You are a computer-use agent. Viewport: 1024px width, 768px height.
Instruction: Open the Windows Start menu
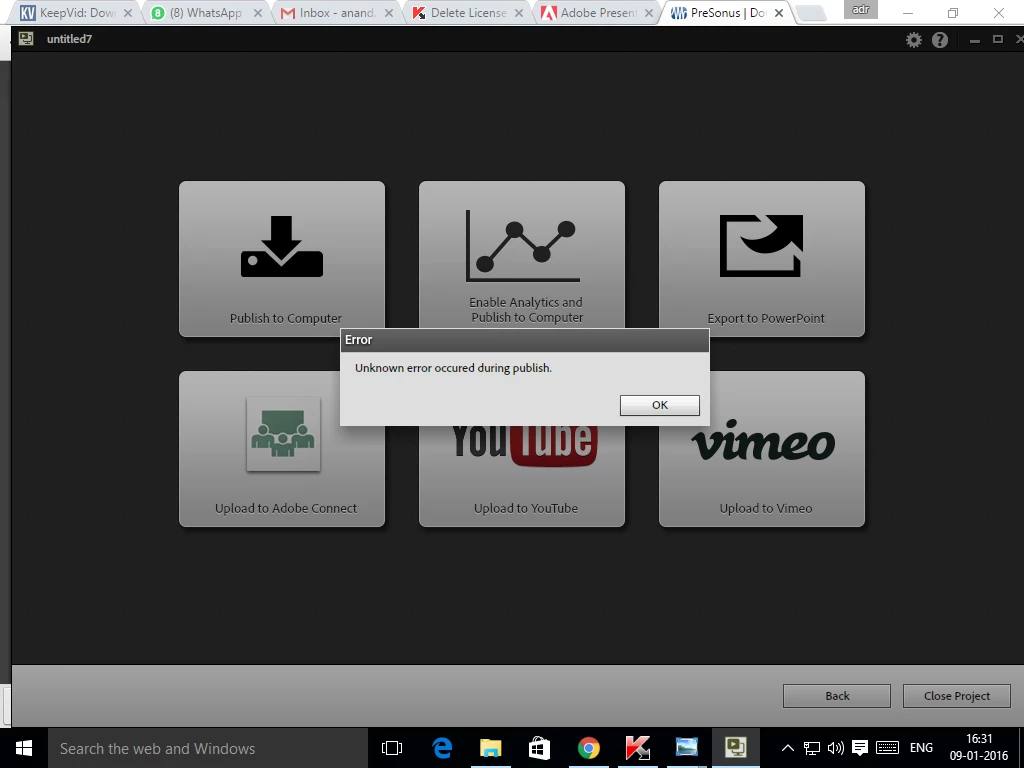pos(24,748)
